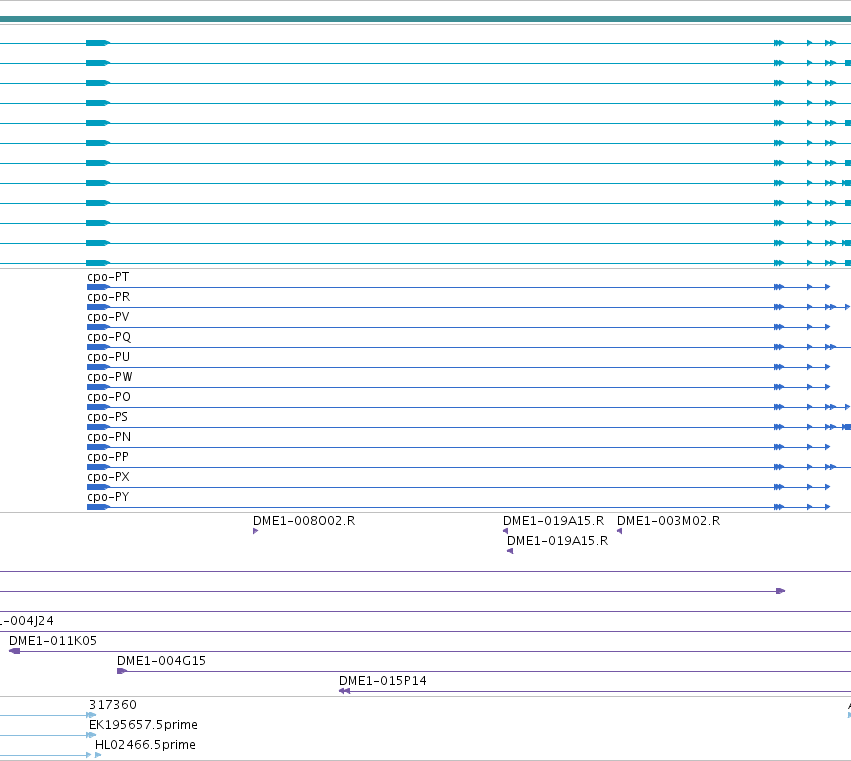
Task: Click the cpo-PT transcript label
Action: coord(108,277)
